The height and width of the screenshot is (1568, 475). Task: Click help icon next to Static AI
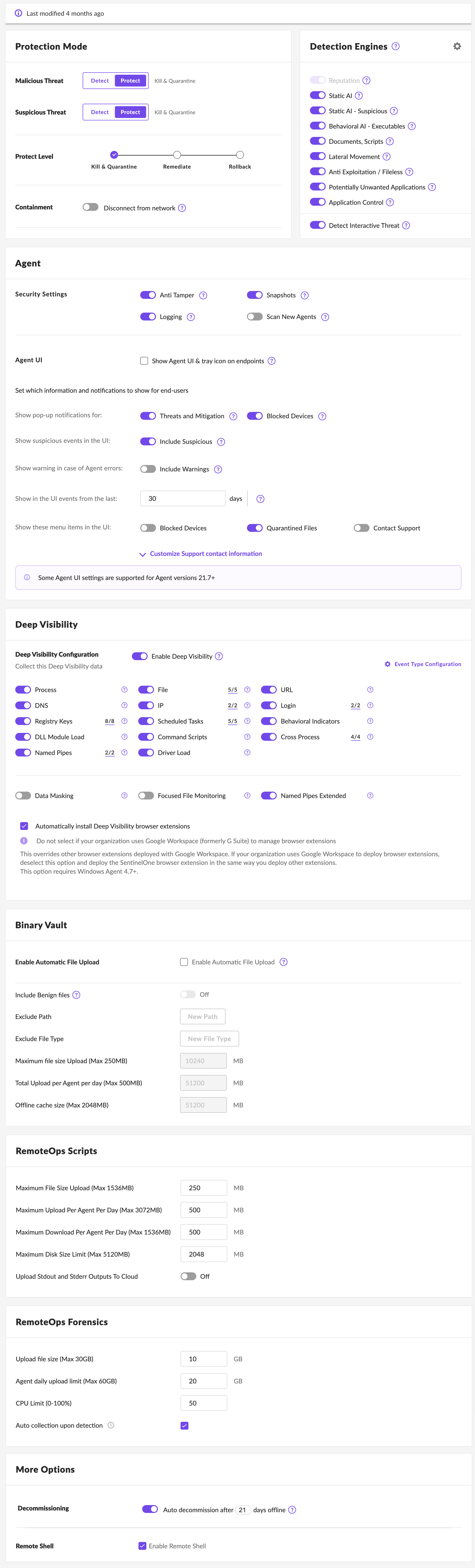[359, 96]
